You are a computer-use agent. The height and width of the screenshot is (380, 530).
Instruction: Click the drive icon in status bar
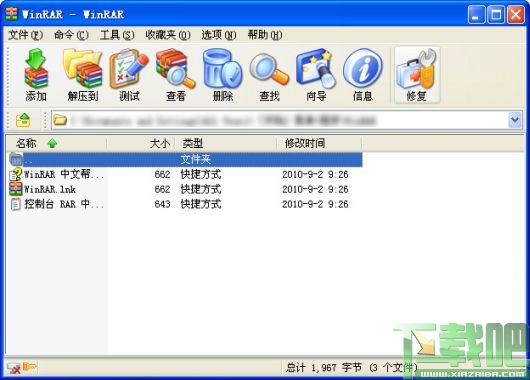pos(14,367)
